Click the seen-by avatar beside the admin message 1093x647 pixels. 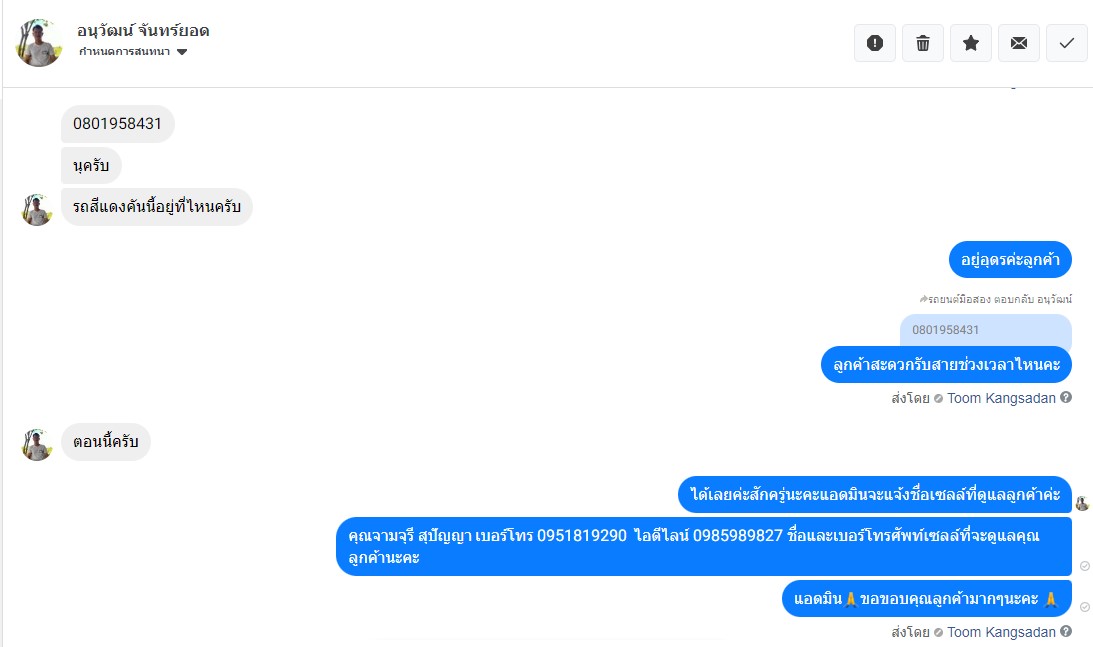(x=1083, y=503)
